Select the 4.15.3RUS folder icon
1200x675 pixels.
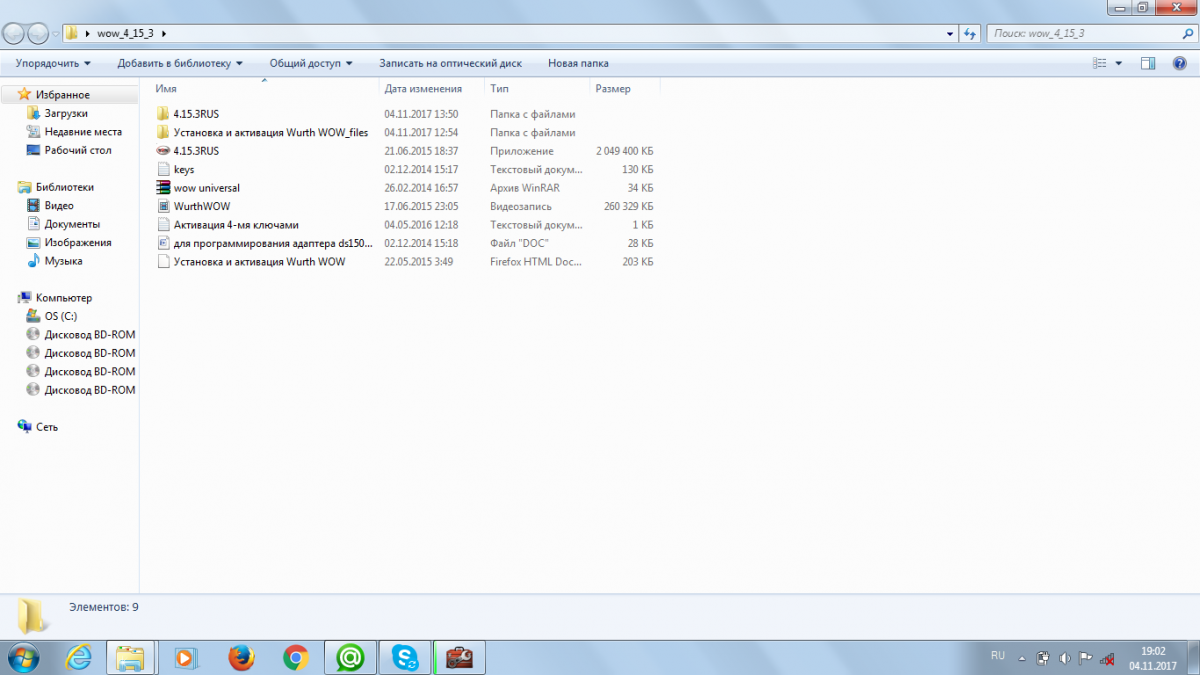point(164,114)
